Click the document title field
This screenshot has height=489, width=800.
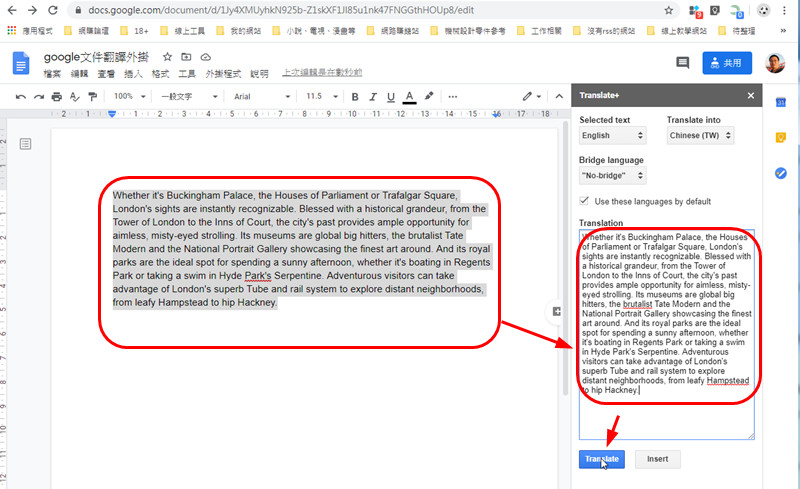[96, 57]
